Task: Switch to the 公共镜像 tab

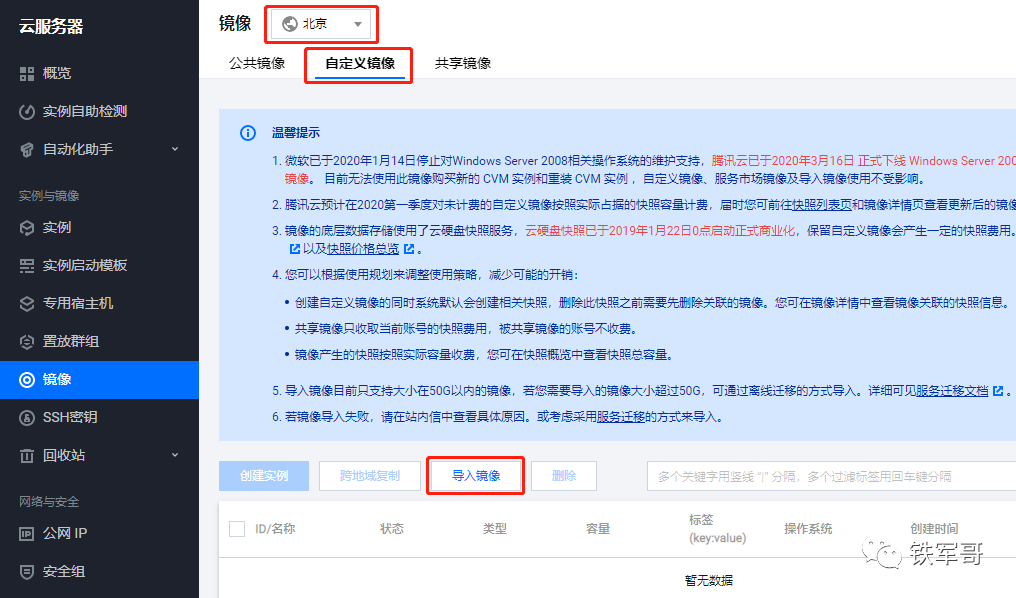Action: click(257, 63)
